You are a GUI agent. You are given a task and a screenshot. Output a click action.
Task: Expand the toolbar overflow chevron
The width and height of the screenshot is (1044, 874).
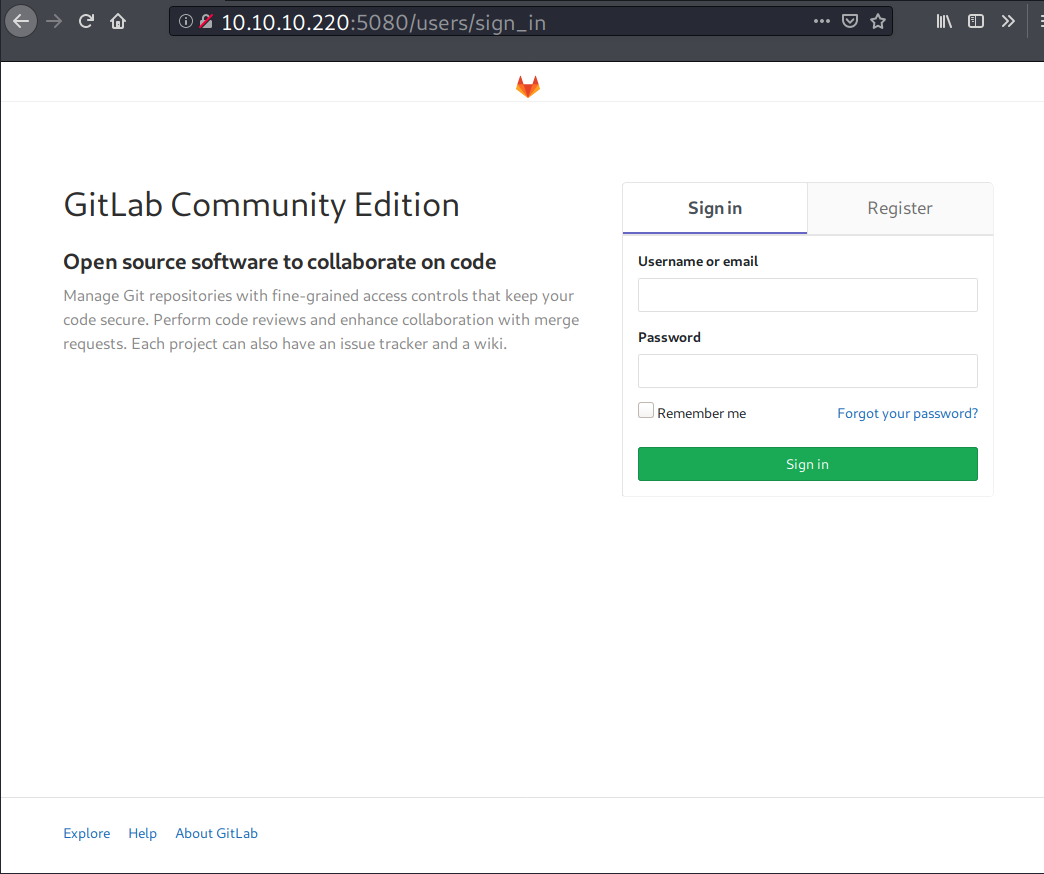(x=1007, y=21)
